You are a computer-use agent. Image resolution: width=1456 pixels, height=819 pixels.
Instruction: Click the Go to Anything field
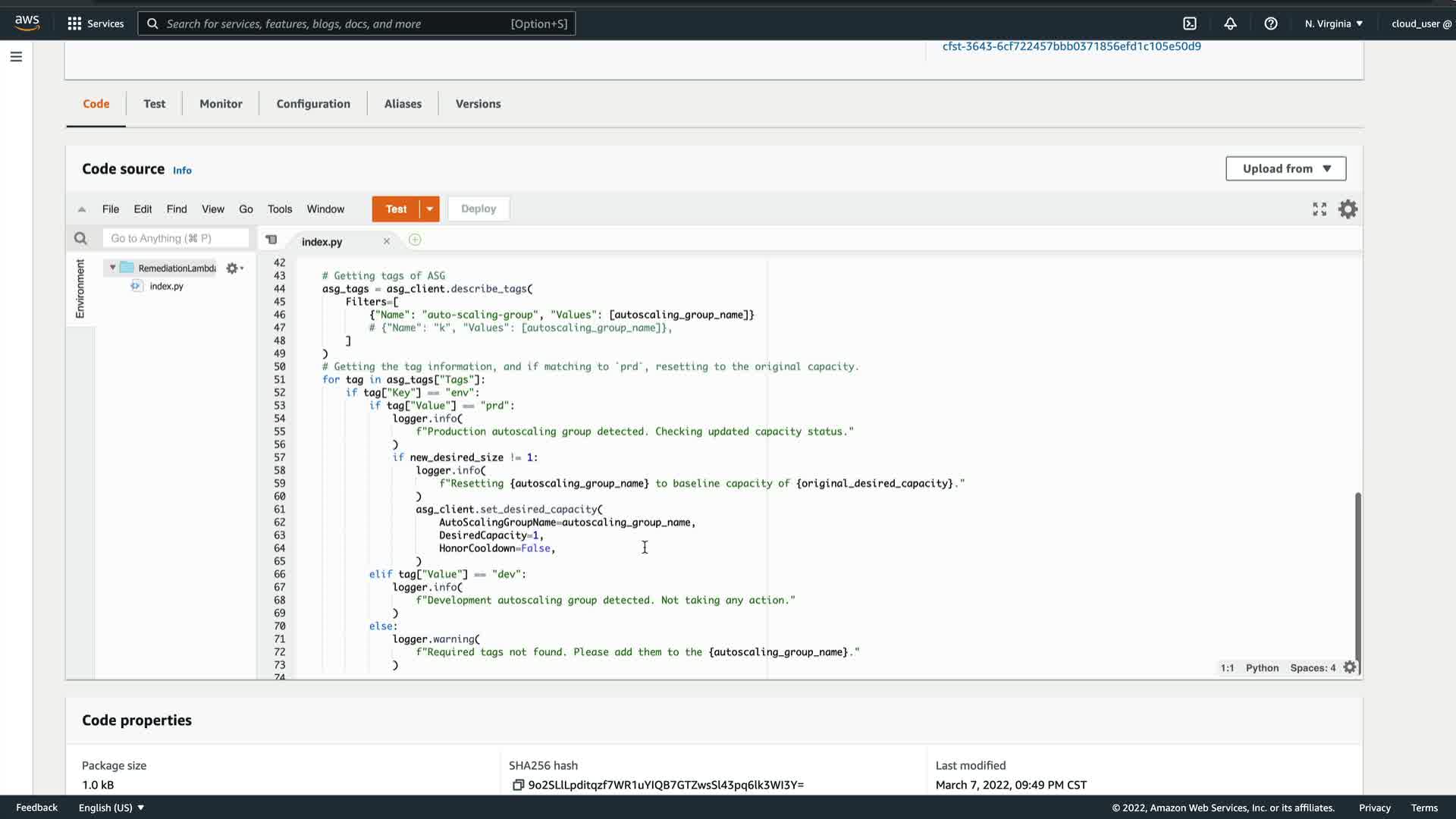pyautogui.click(x=175, y=239)
